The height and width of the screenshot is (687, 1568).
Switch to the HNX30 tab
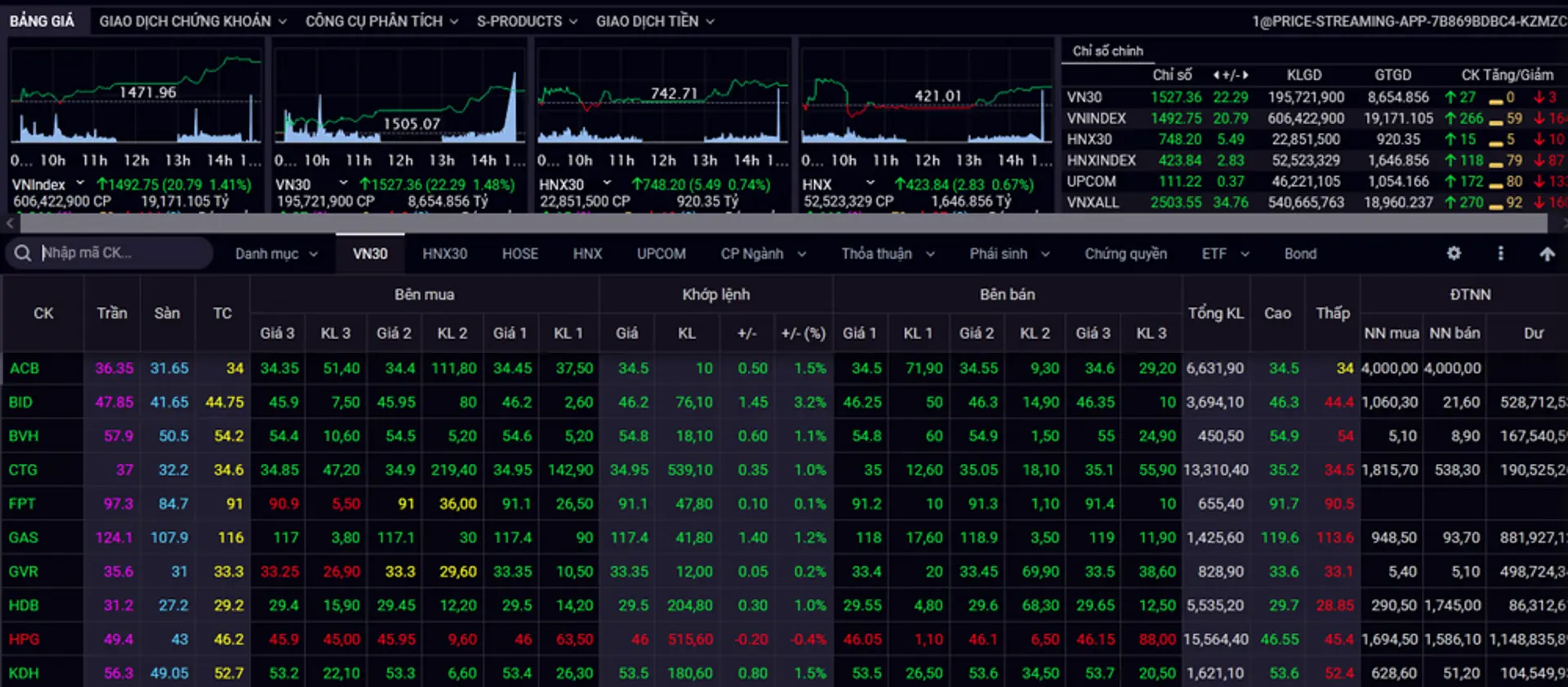coord(445,254)
